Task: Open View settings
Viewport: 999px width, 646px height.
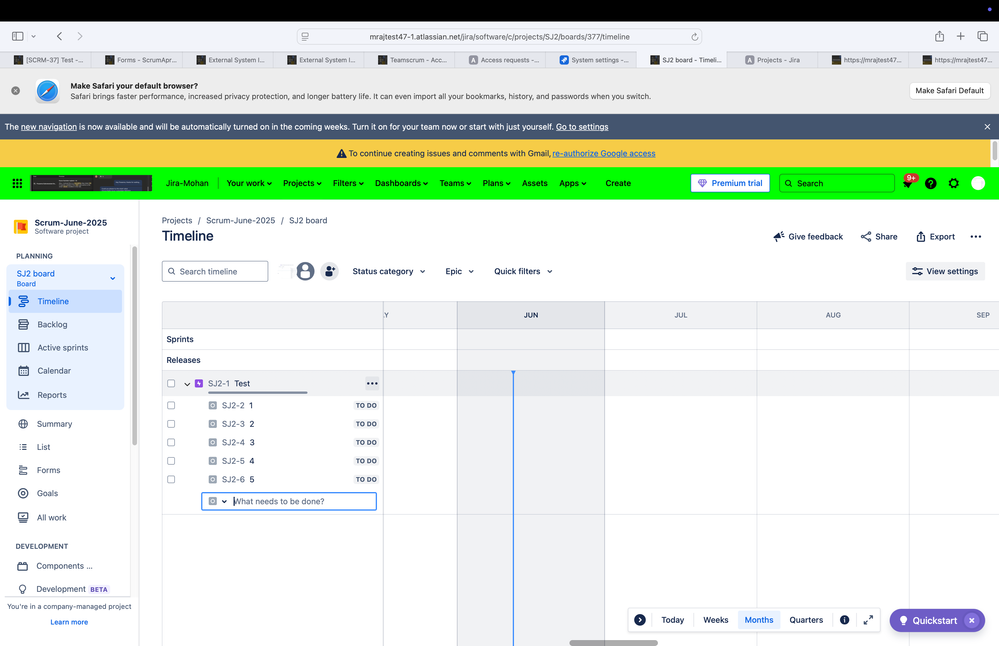Action: pyautogui.click(x=945, y=271)
